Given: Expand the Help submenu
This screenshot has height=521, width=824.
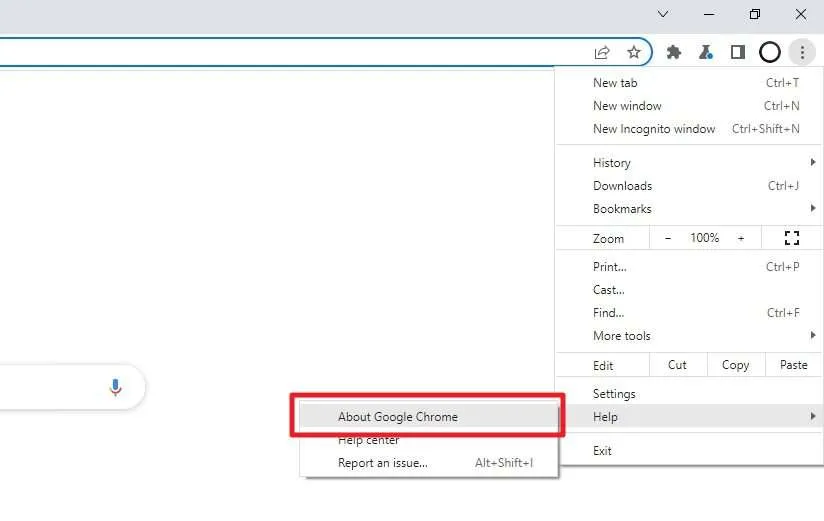Looking at the screenshot, I should 689,417.
